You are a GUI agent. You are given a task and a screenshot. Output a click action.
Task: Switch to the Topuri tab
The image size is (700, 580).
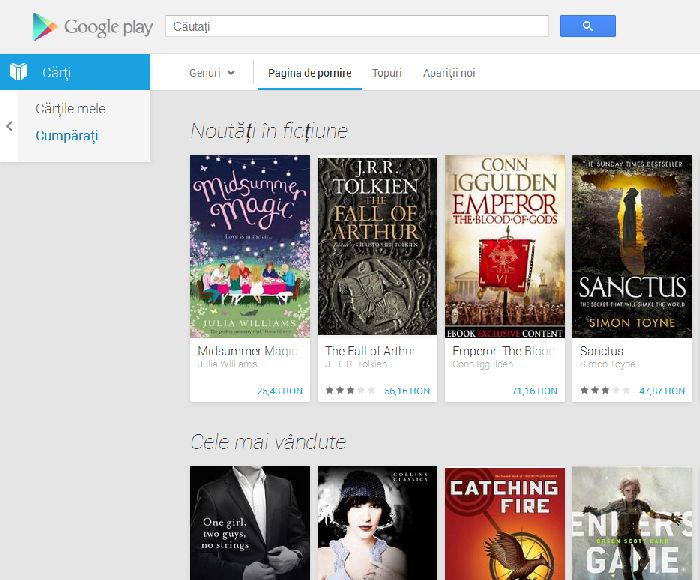point(387,73)
